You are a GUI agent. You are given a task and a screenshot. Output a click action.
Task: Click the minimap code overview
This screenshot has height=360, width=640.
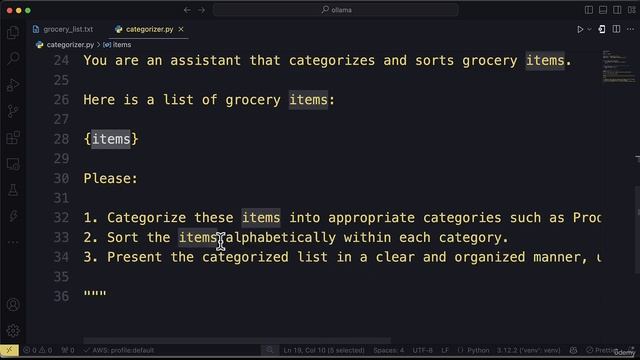(x=618, y=67)
